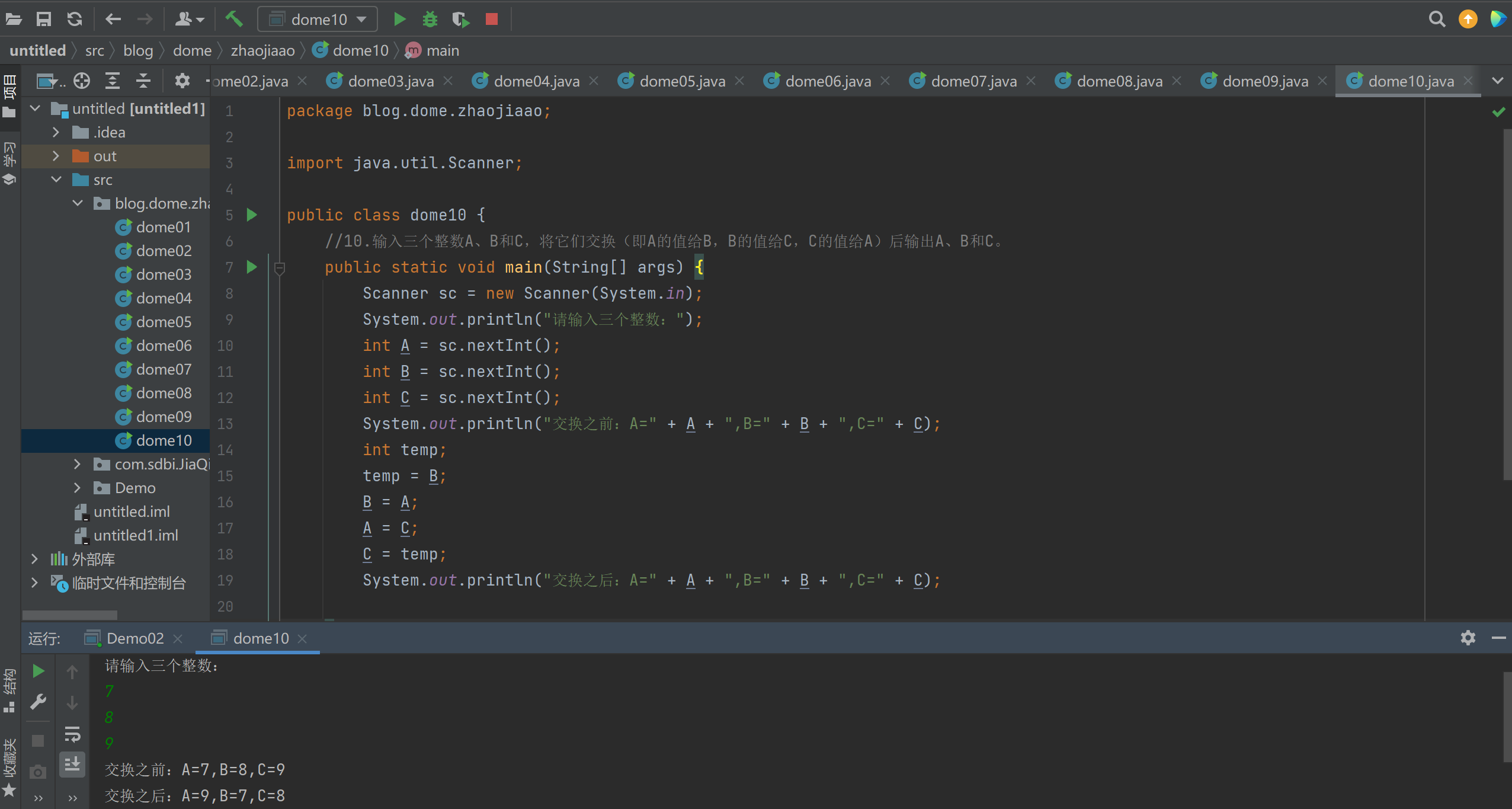Viewport: 1512px width, 809px height.
Task: Click the red Stop button in toolbar
Action: tap(491, 20)
